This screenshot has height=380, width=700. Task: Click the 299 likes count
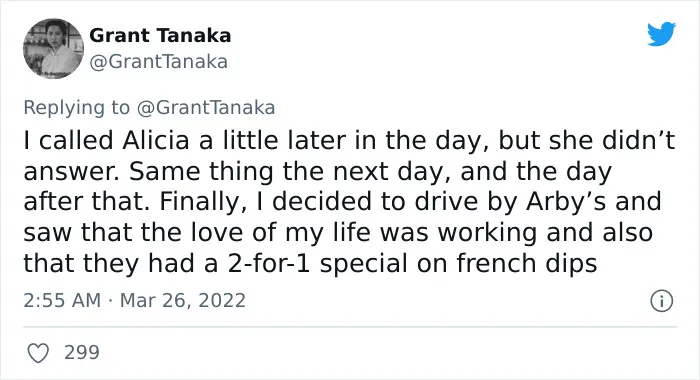[x=82, y=352]
